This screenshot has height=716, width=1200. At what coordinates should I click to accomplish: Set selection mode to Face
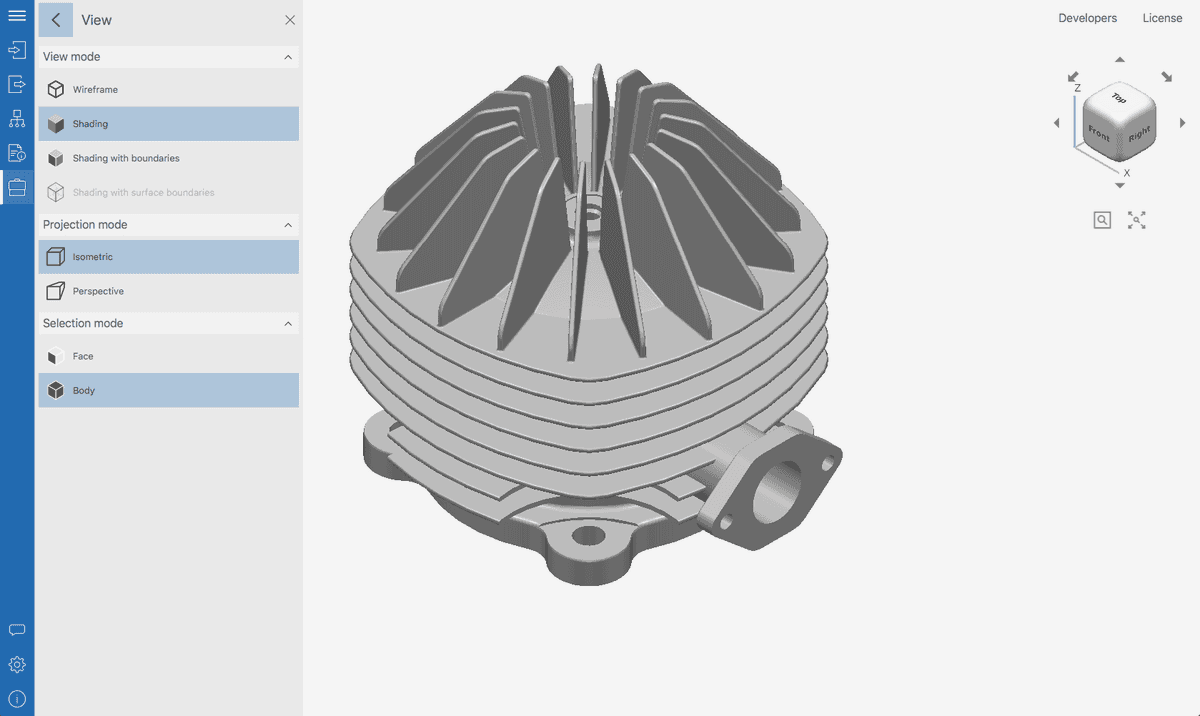click(169, 356)
